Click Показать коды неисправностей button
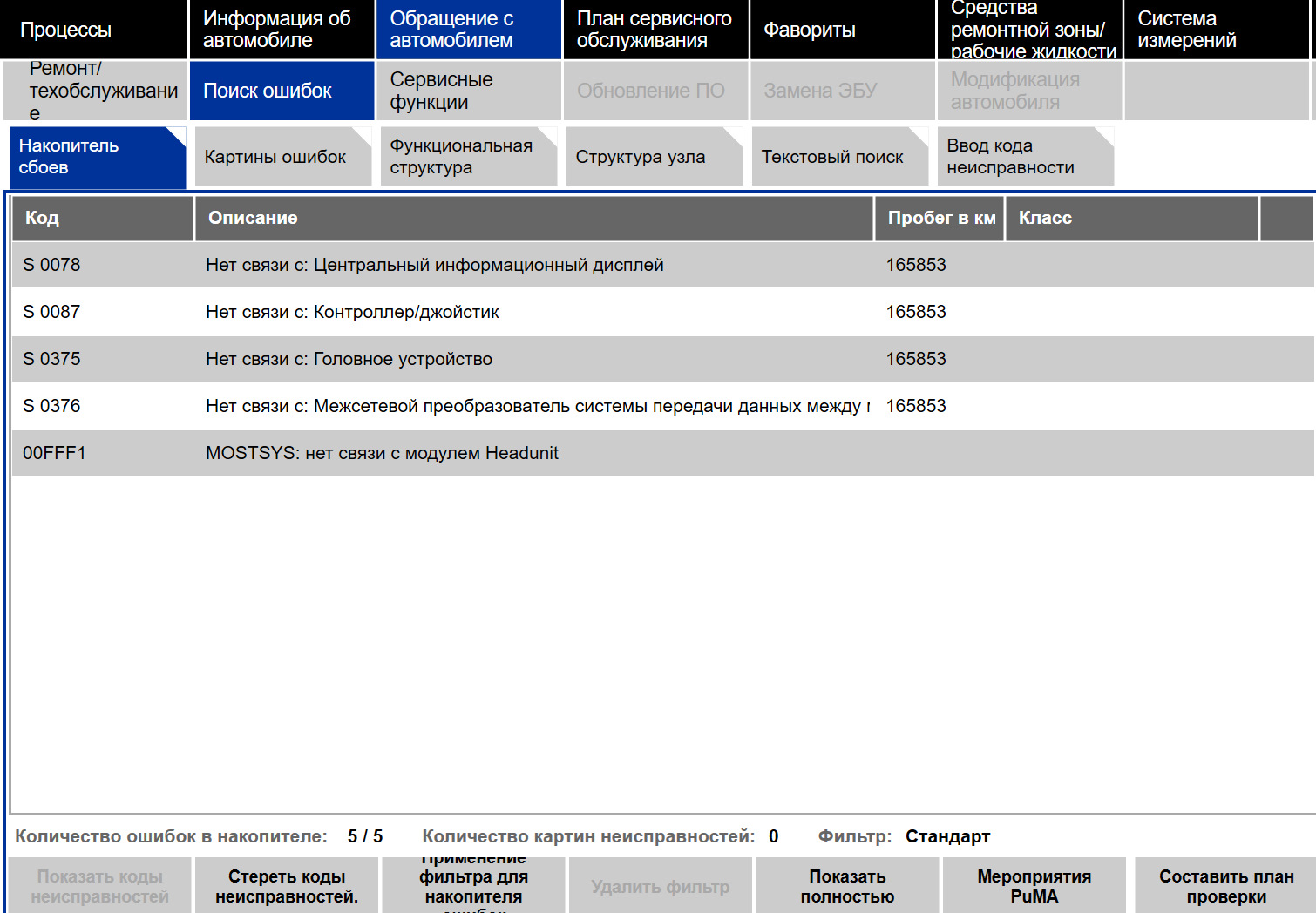 (x=99, y=886)
